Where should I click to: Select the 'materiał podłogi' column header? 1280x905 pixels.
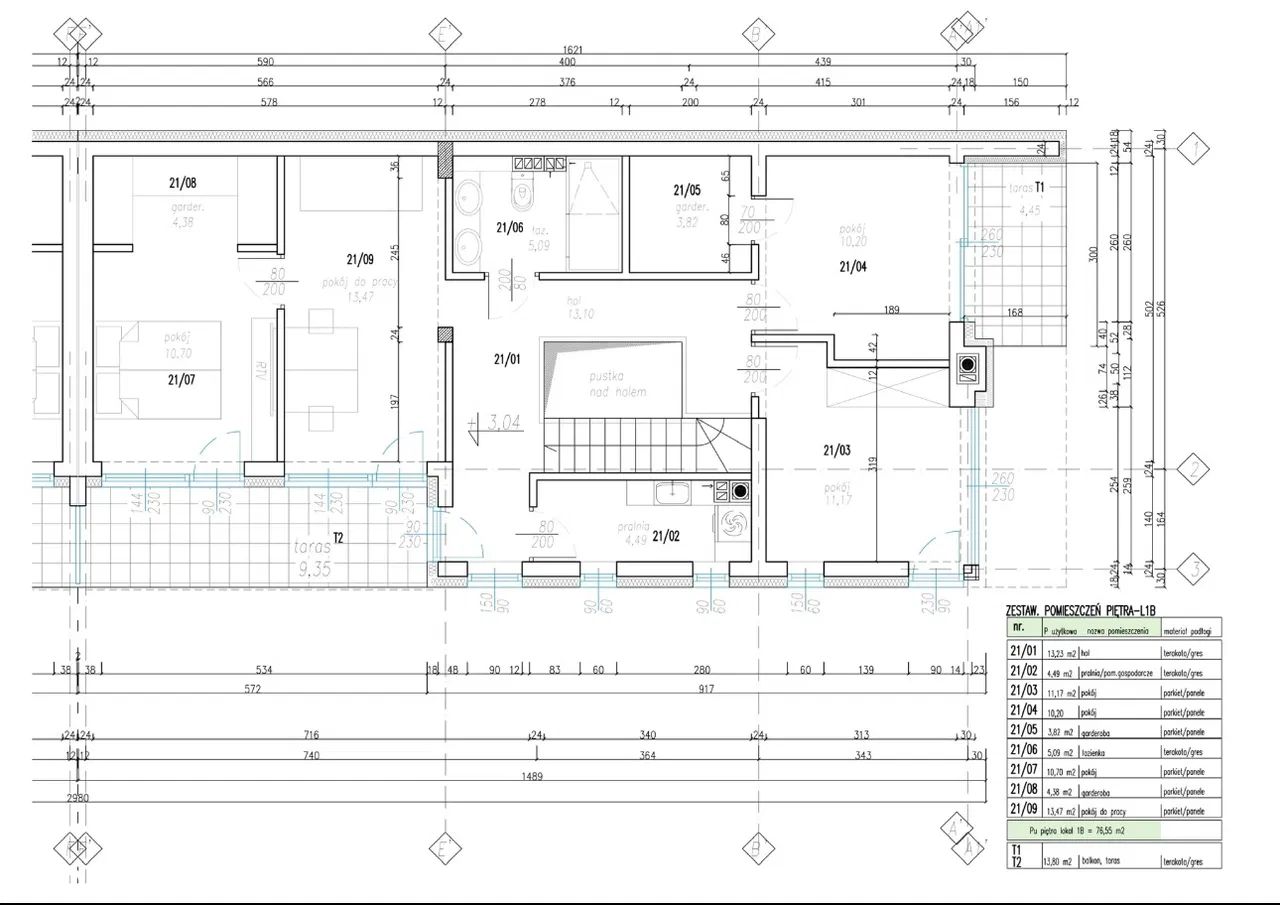[x=1187, y=631]
